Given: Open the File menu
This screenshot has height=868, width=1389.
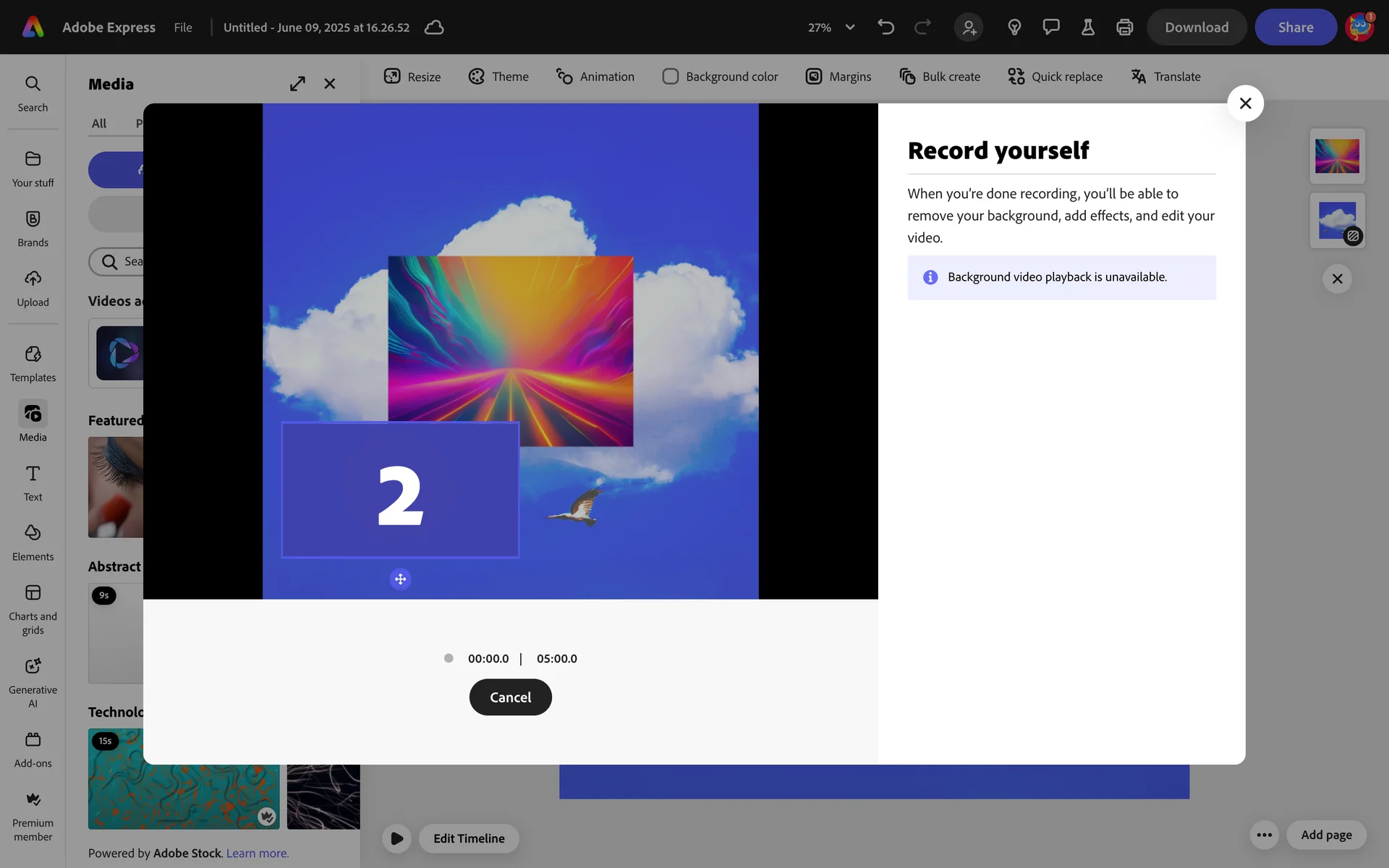Looking at the screenshot, I should (183, 27).
